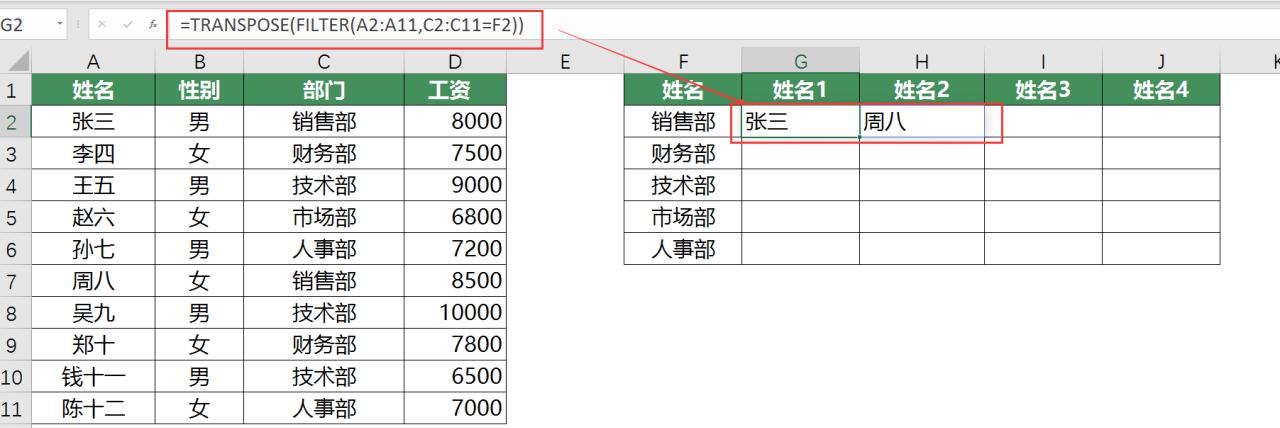1280x428 pixels.
Task: Select the cell containing 陈十二
Action: point(93,408)
